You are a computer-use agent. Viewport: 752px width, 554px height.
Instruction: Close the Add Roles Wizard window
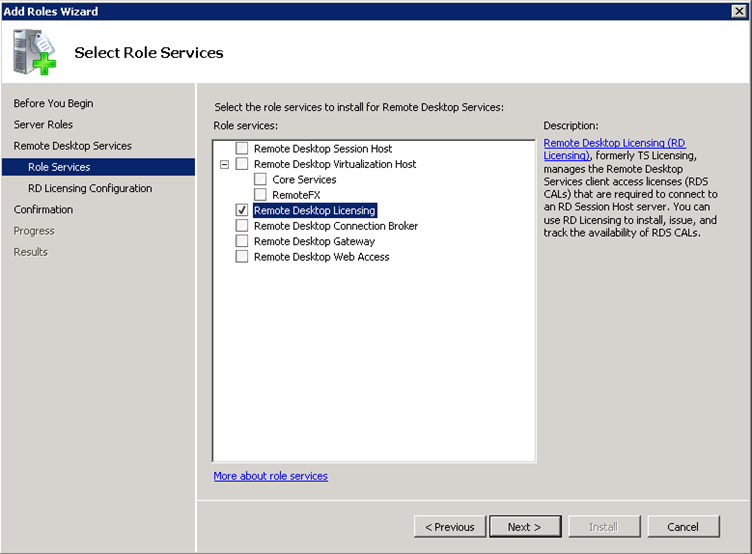coord(739,11)
